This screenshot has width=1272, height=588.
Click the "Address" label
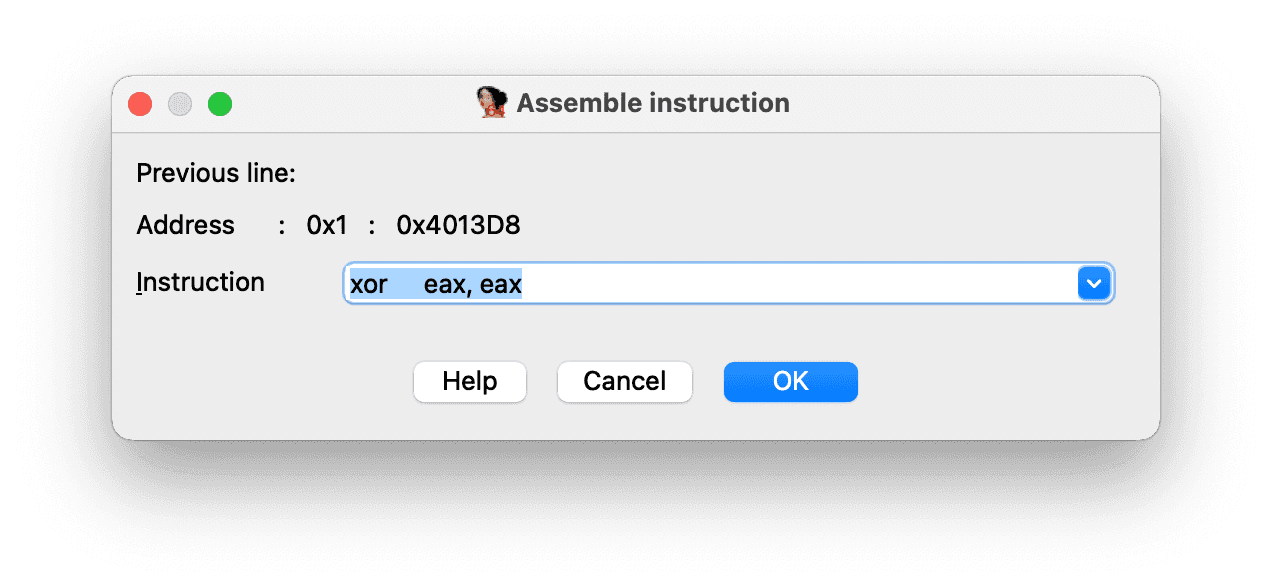coord(186,225)
